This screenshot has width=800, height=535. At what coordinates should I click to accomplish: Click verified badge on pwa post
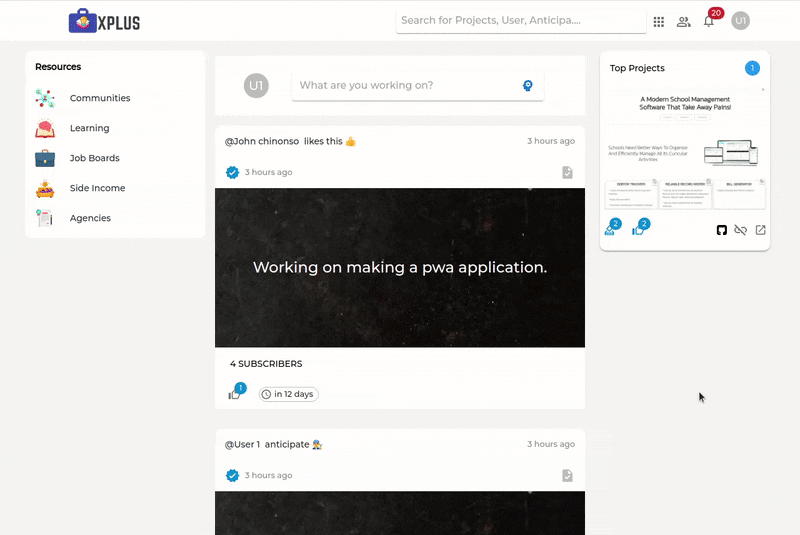(232, 172)
